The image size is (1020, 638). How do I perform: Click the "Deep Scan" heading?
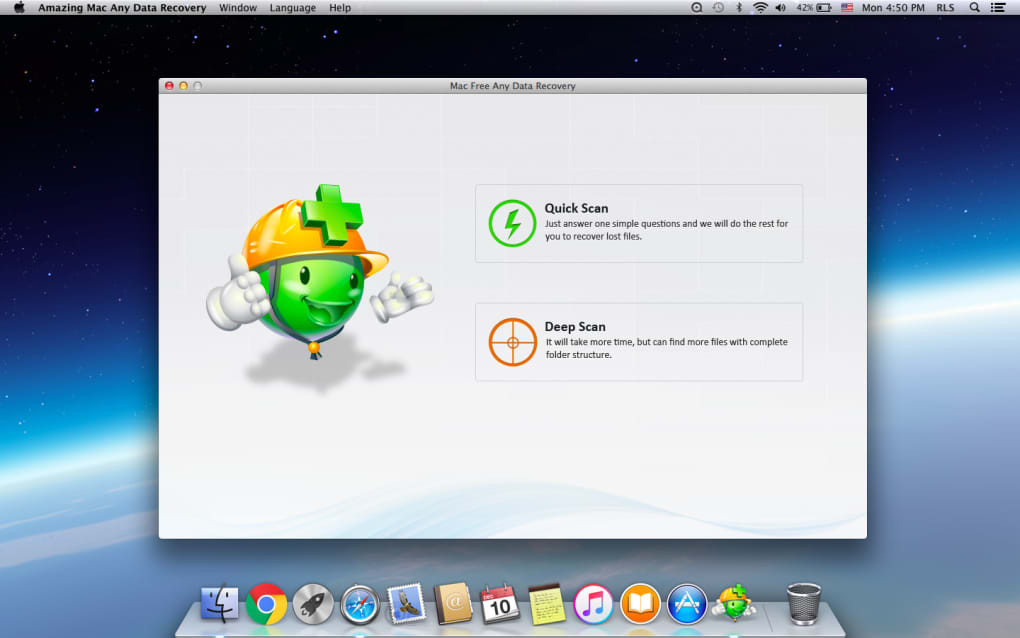coord(575,326)
